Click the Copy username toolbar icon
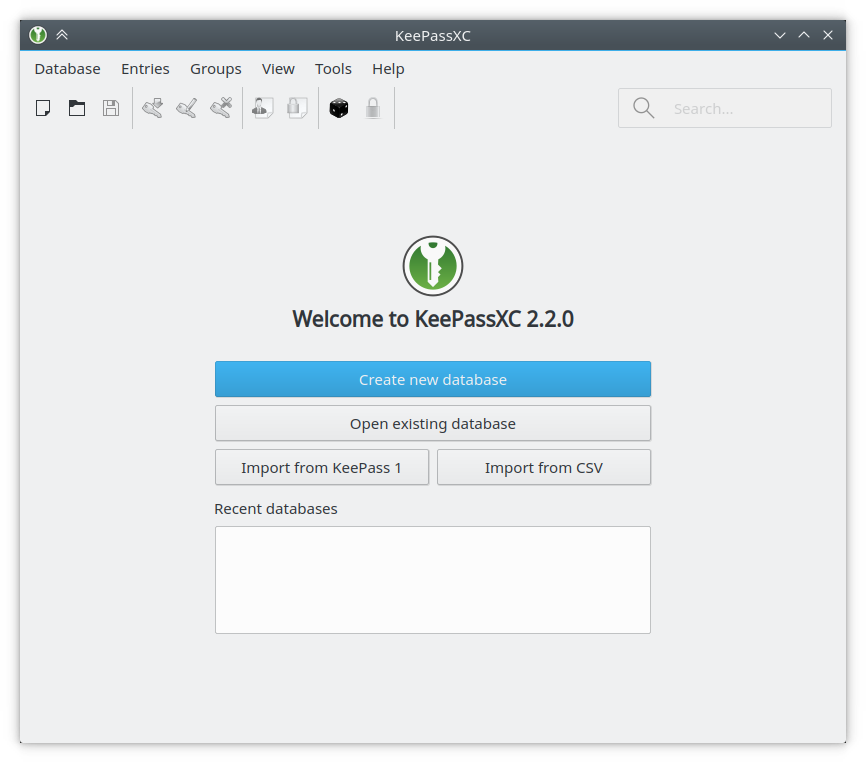 coord(263,108)
